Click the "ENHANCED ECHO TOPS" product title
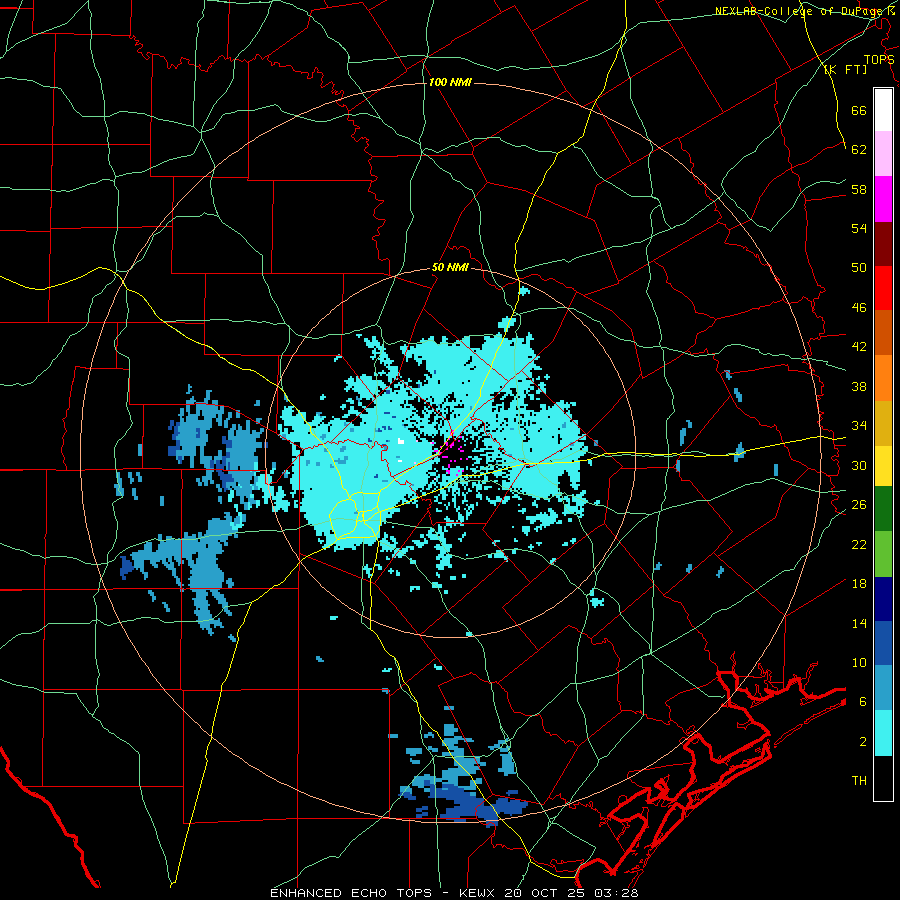The width and height of the screenshot is (900, 900). tap(351, 893)
